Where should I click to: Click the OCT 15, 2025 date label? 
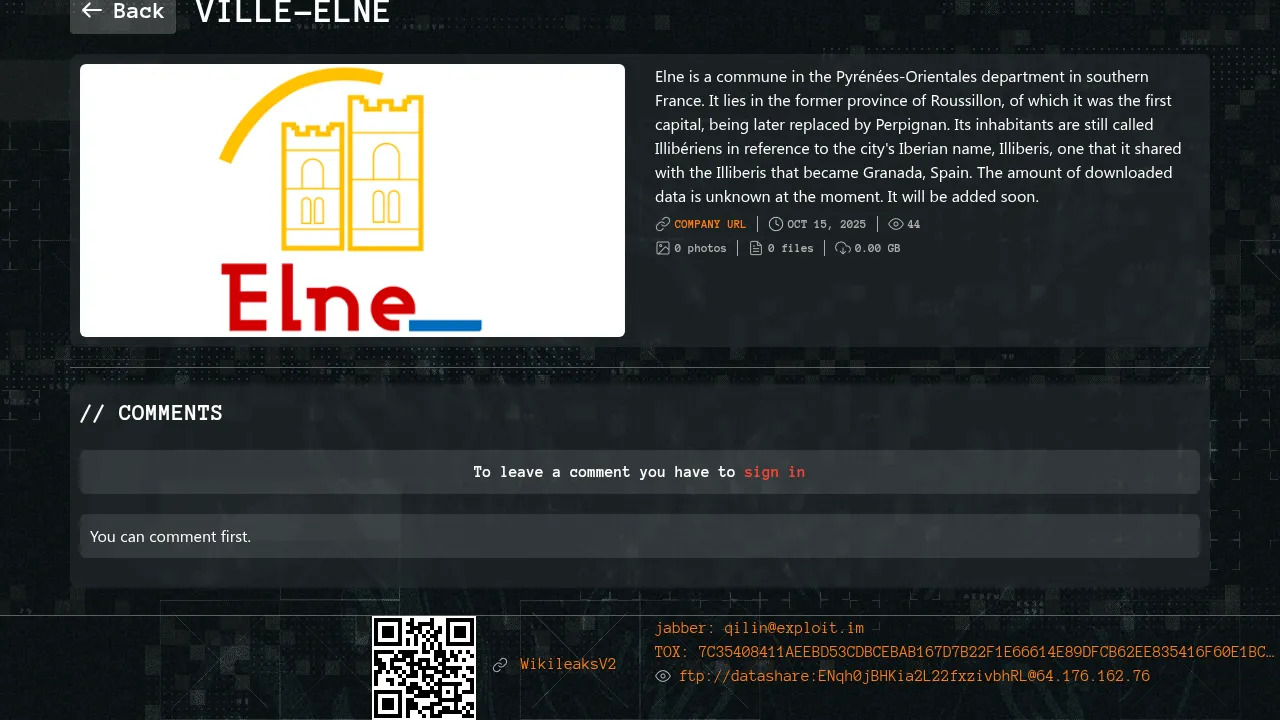click(x=826, y=224)
